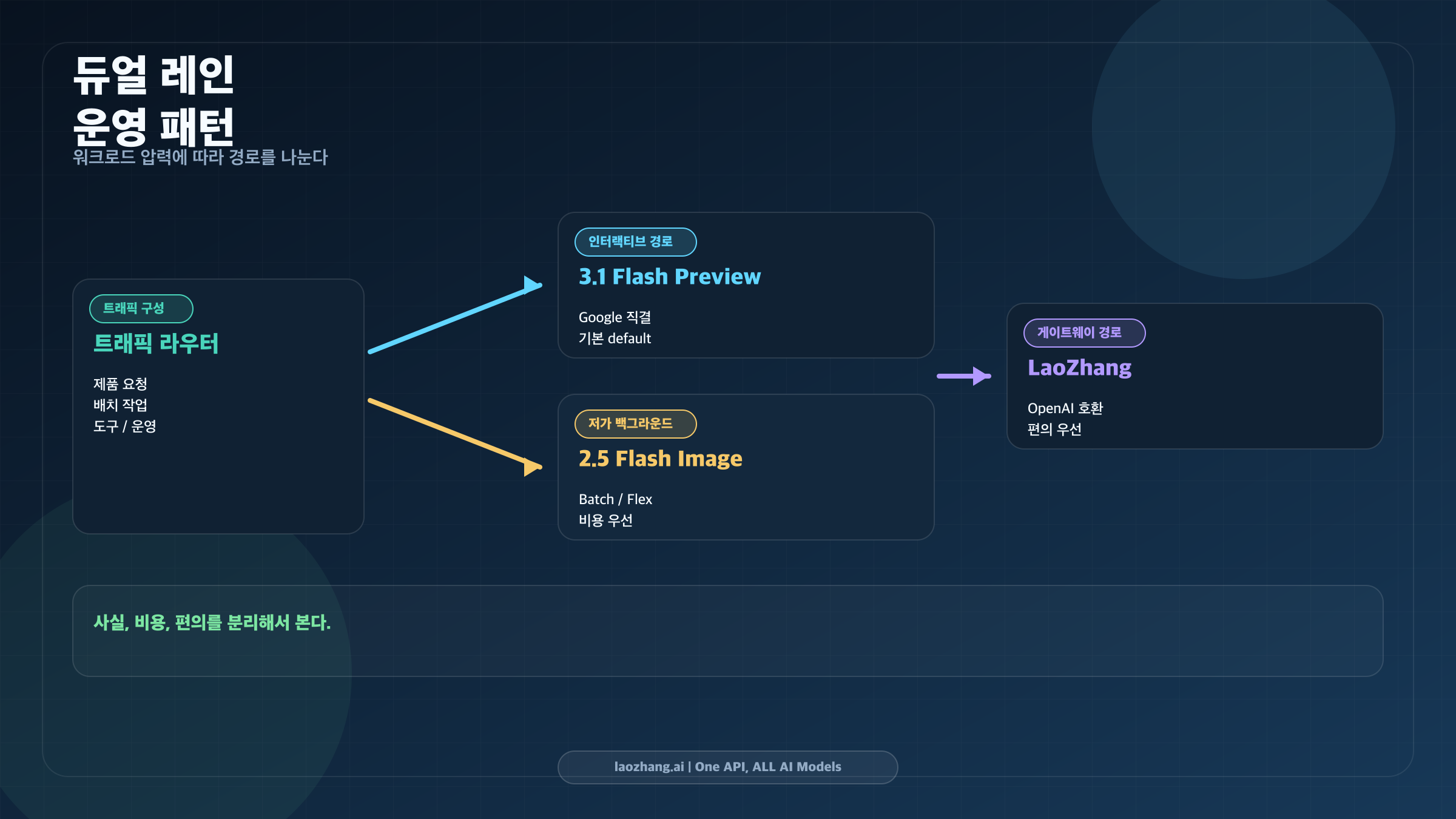Click the LaoZhang heading
The image size is (1456, 819).
pos(1079,368)
